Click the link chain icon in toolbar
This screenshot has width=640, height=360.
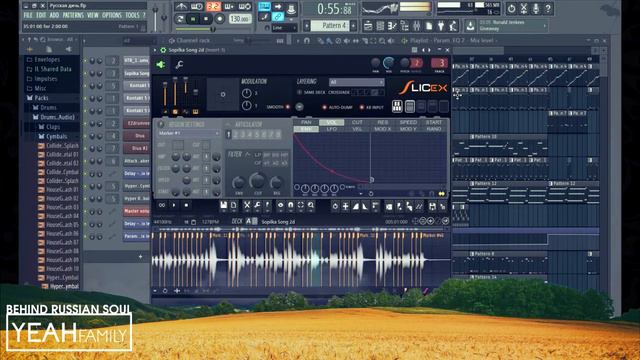coord(278,17)
